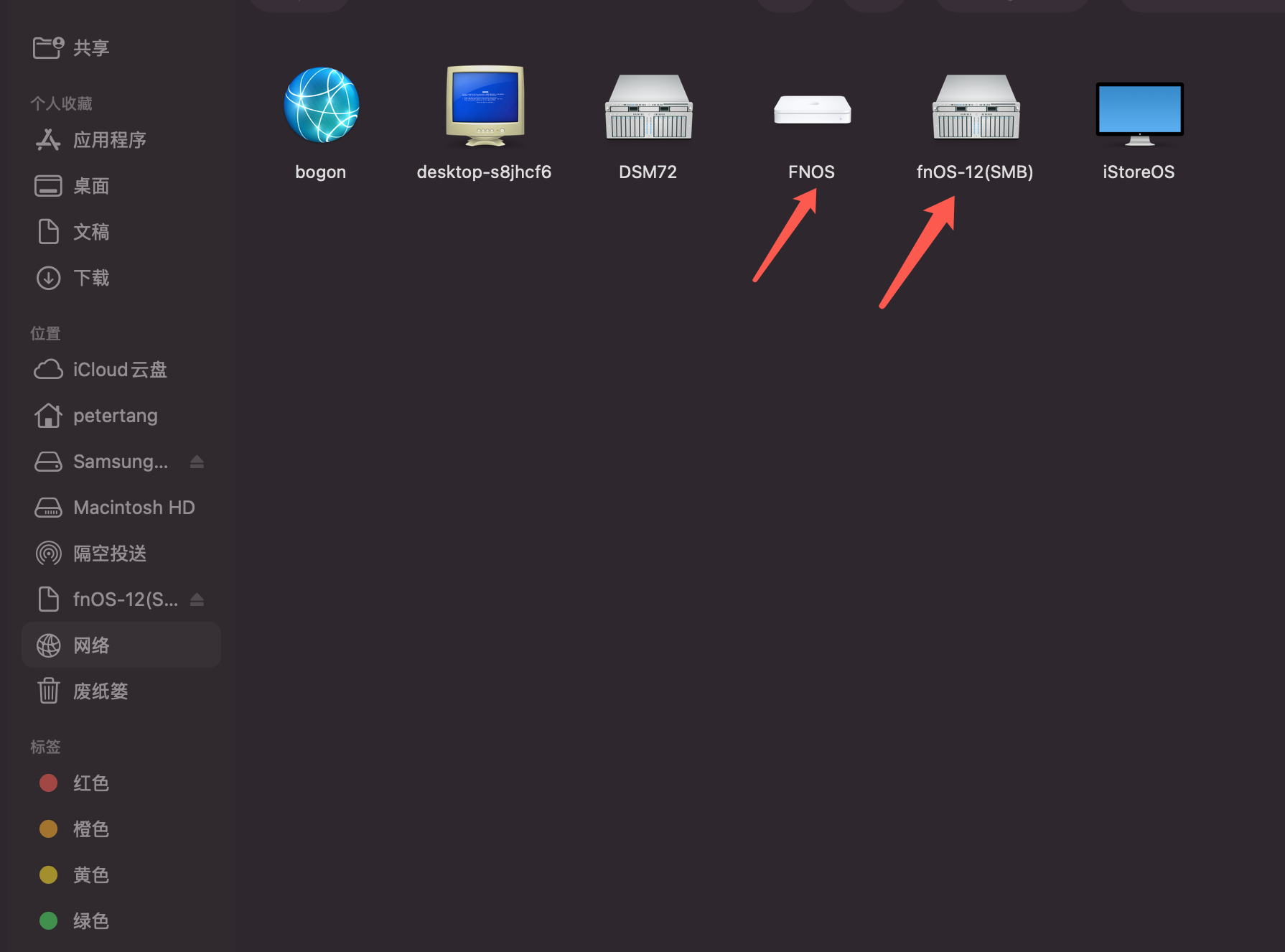Viewport: 1285px width, 952px height.
Task: Select 网络 in the sidebar
Action: pyautogui.click(x=91, y=645)
